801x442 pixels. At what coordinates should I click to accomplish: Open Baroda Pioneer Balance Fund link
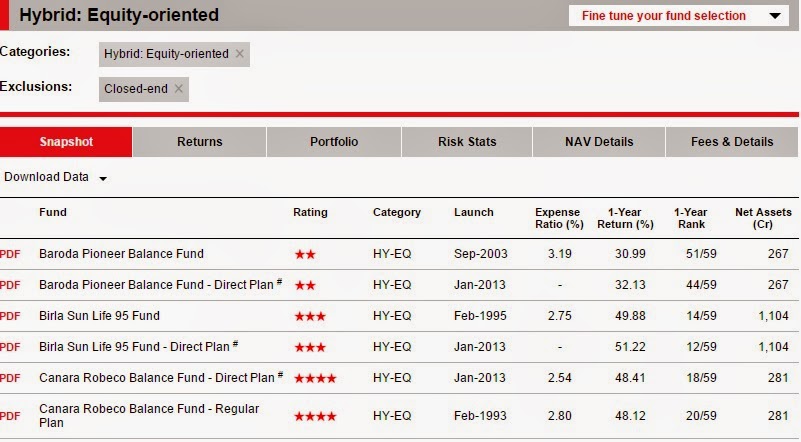[x=121, y=254]
